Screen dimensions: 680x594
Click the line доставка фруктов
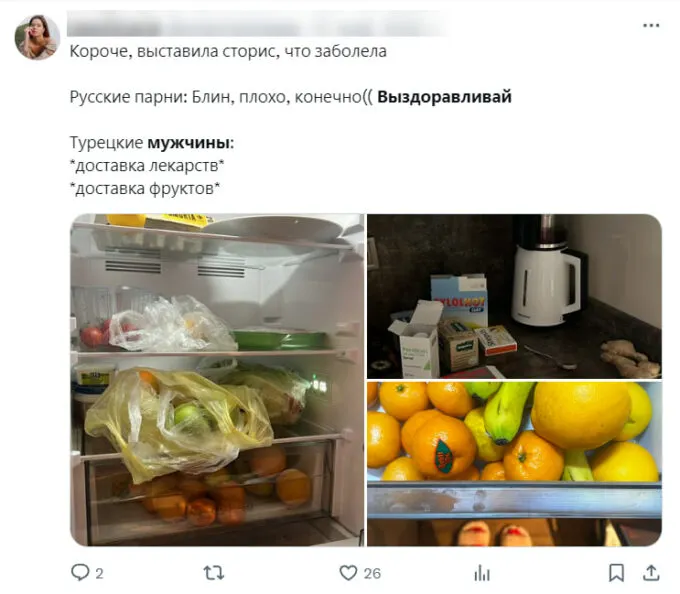point(145,189)
